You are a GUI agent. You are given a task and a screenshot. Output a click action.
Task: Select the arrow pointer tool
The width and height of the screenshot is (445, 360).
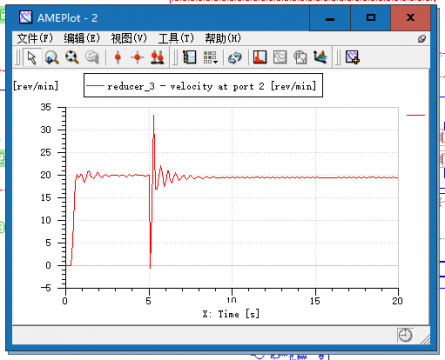32,57
